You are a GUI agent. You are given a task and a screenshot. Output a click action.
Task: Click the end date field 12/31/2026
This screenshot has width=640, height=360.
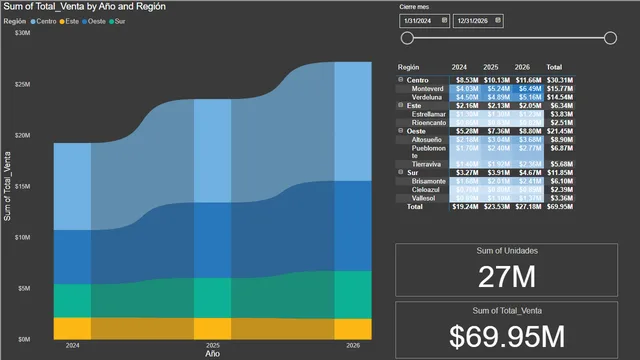pos(478,21)
